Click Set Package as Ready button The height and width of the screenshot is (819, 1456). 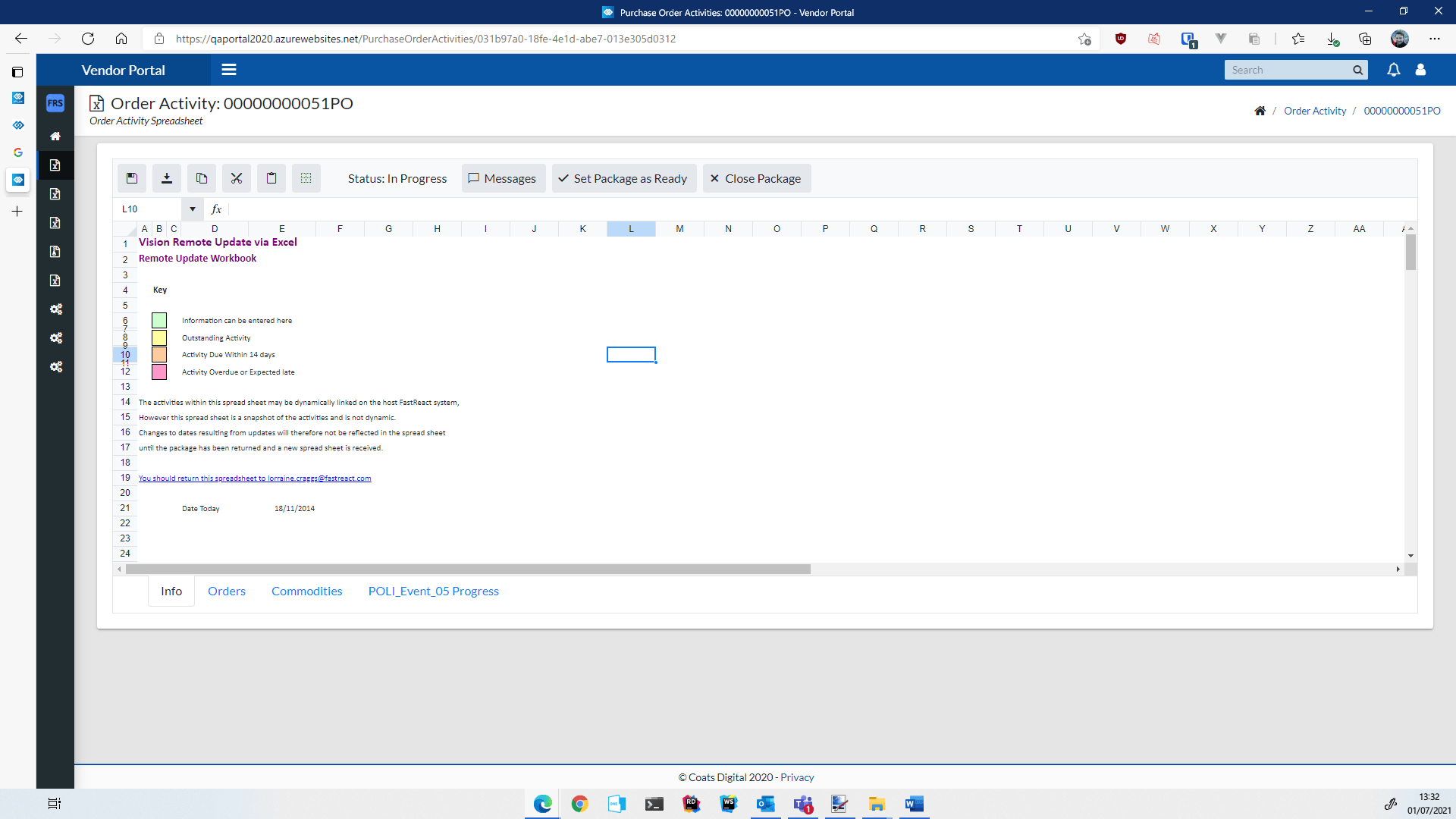(x=623, y=178)
